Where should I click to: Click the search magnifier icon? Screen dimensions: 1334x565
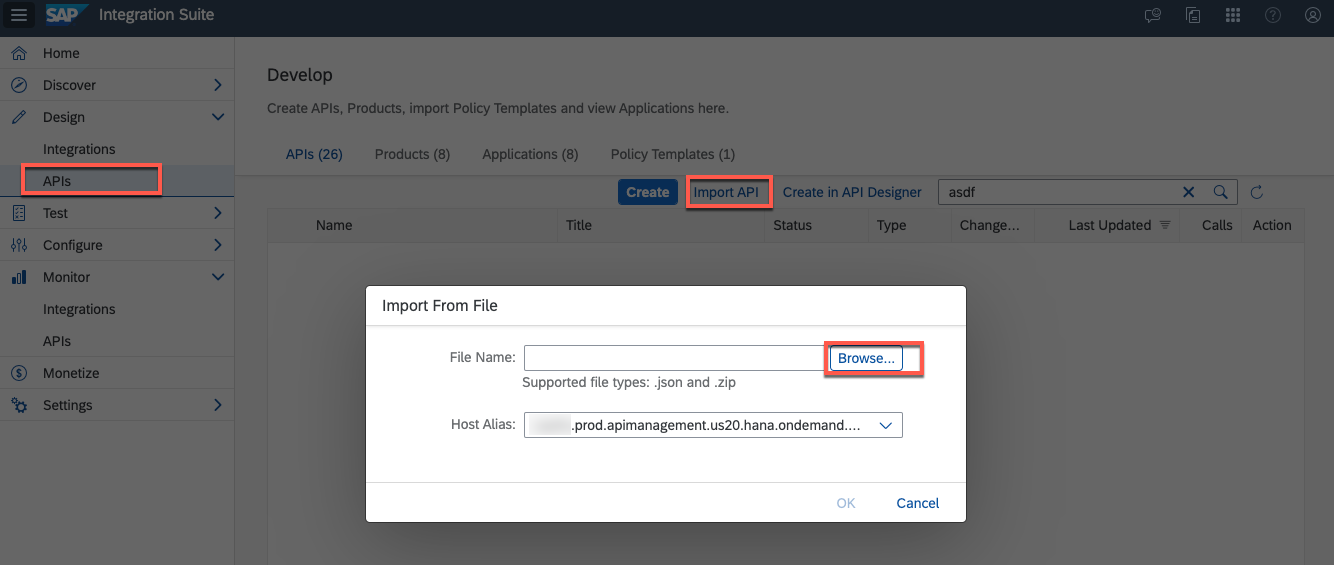[x=1220, y=192]
